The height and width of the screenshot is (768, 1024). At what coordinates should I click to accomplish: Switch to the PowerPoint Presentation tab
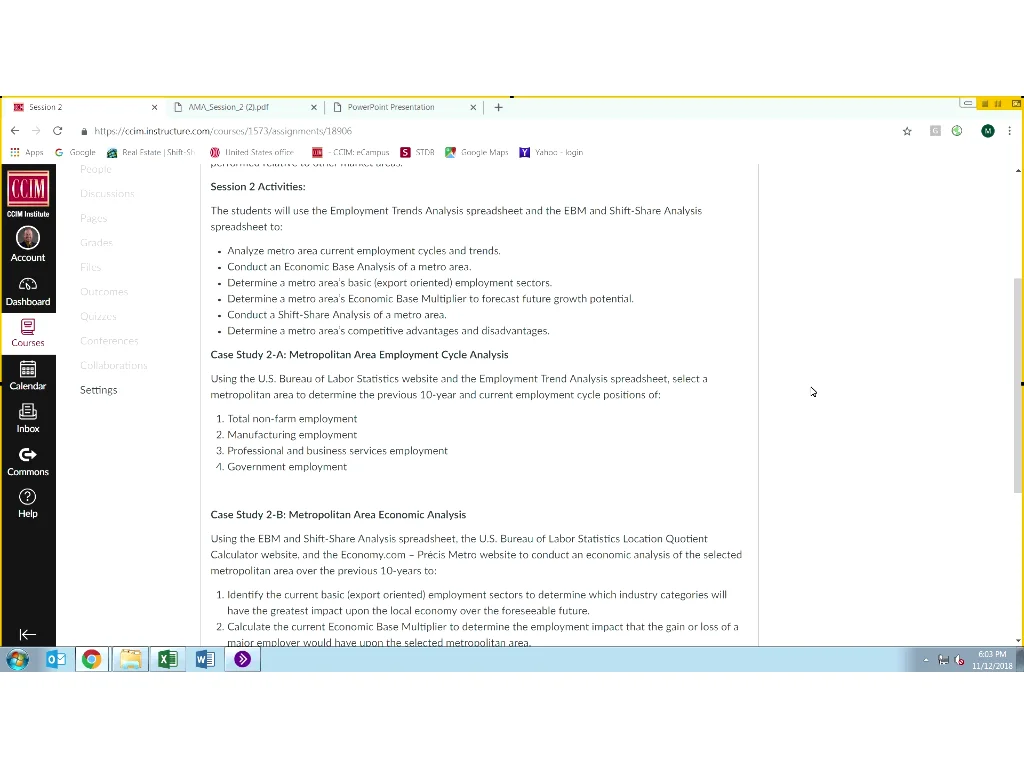coord(404,107)
